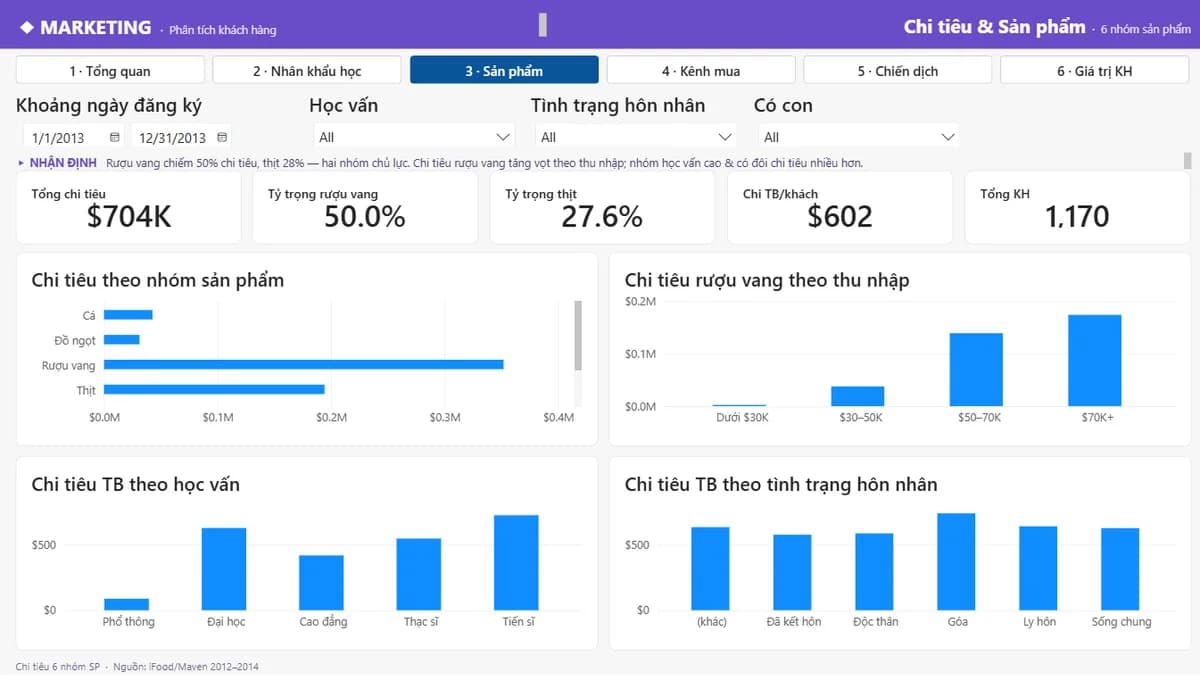Click the 6 nhóm sản phẩm header label
This screenshot has height=675, width=1200.
(1145, 29)
